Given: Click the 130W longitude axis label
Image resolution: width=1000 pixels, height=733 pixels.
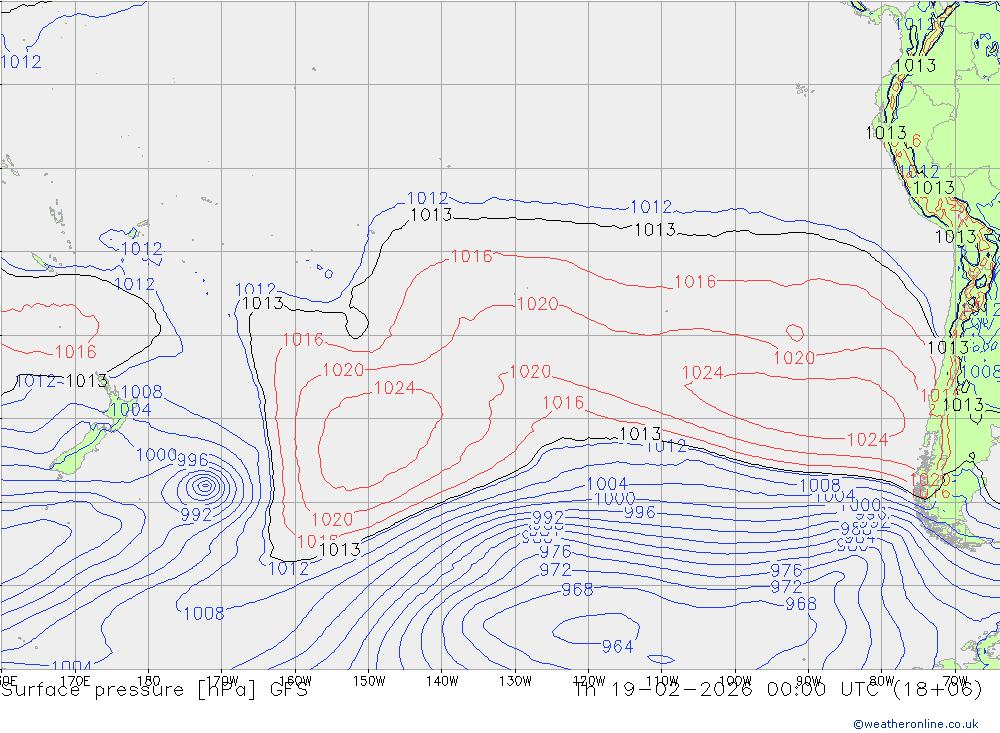Looking at the screenshot, I should click(515, 681).
